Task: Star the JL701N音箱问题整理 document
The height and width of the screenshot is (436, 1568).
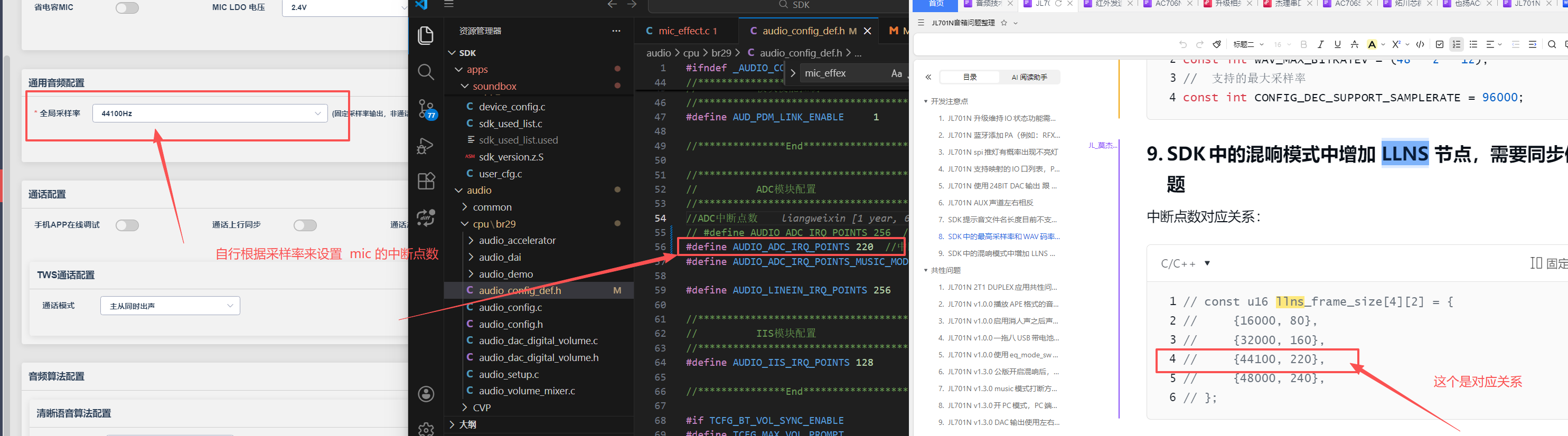Action: click(x=1004, y=23)
